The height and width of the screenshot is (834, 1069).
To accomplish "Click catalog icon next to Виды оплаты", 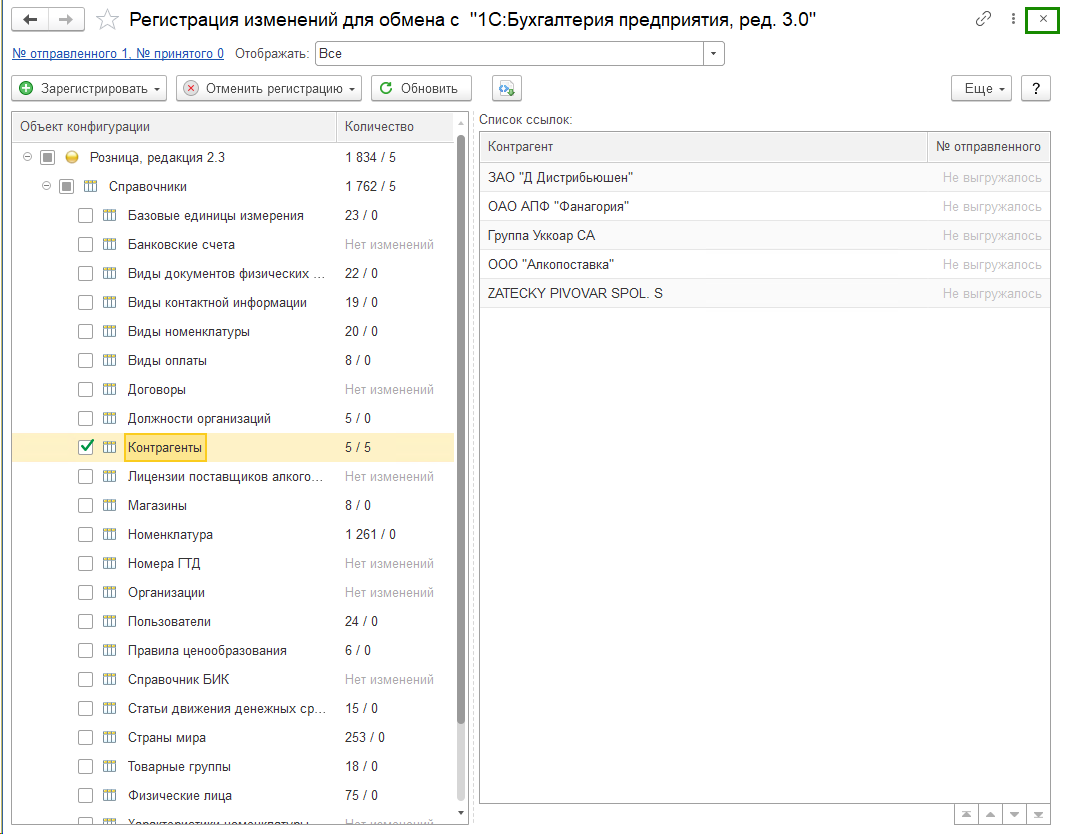I will tap(110, 360).
